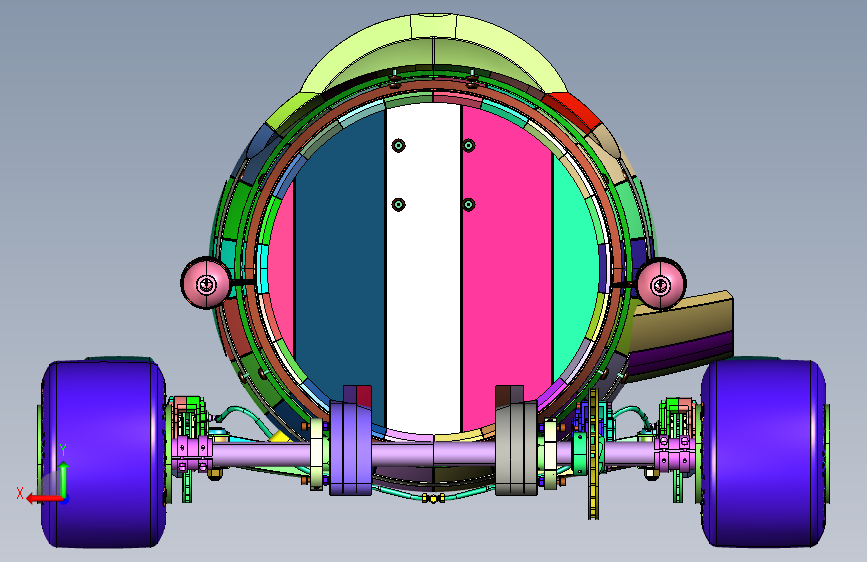Select the pink sphere on the left side
The width and height of the screenshot is (867, 562).
coord(206,283)
